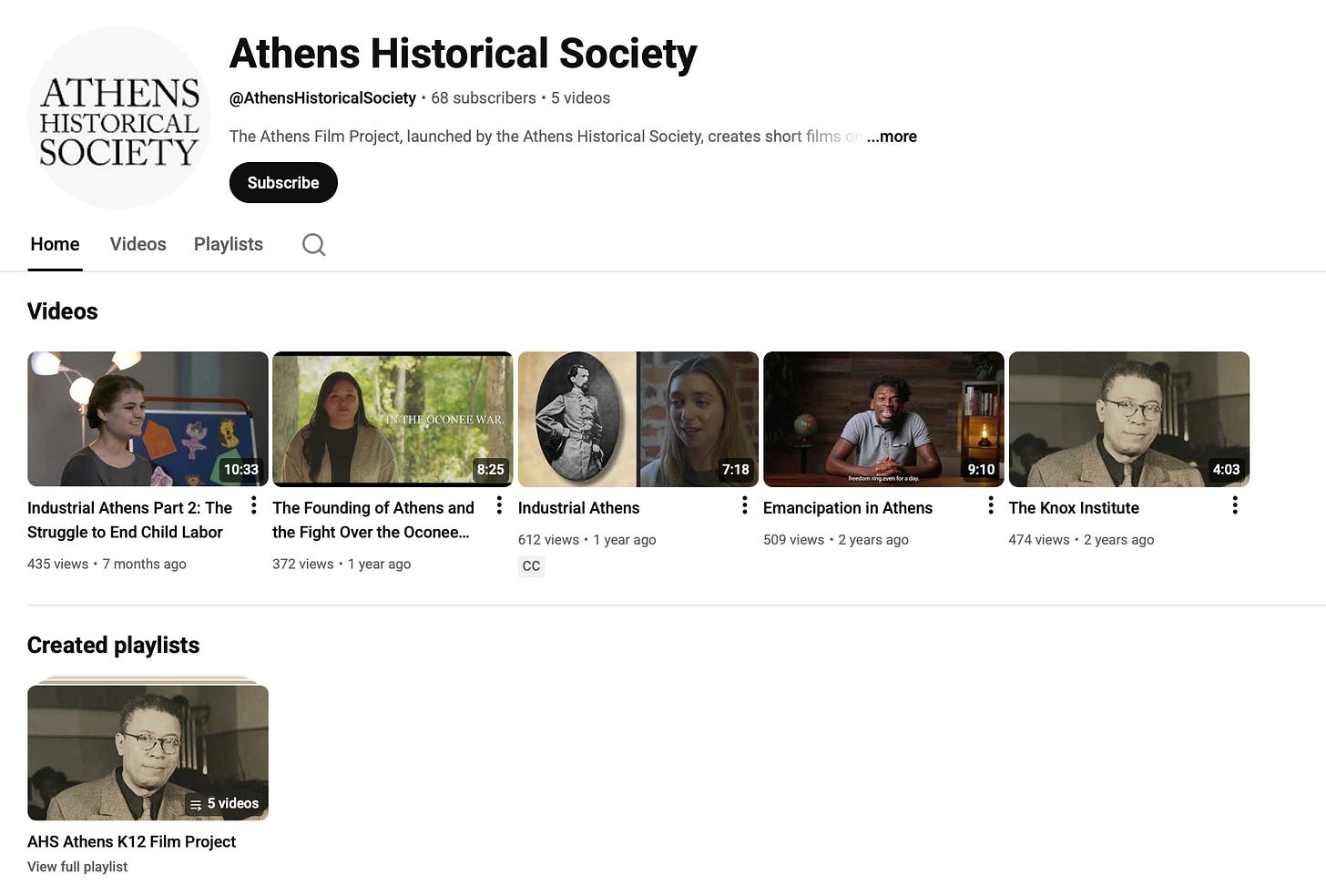Open three-dot menu for Emancipation in Athens
Viewport: 1326px width, 896px height.
coord(990,505)
